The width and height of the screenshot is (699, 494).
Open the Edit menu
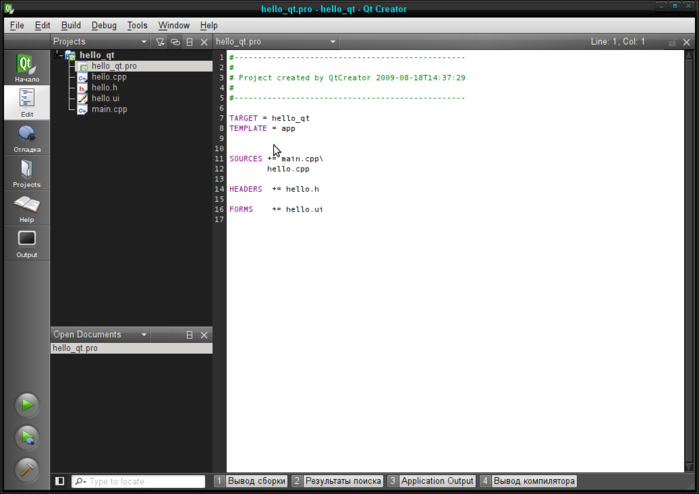(x=42, y=25)
